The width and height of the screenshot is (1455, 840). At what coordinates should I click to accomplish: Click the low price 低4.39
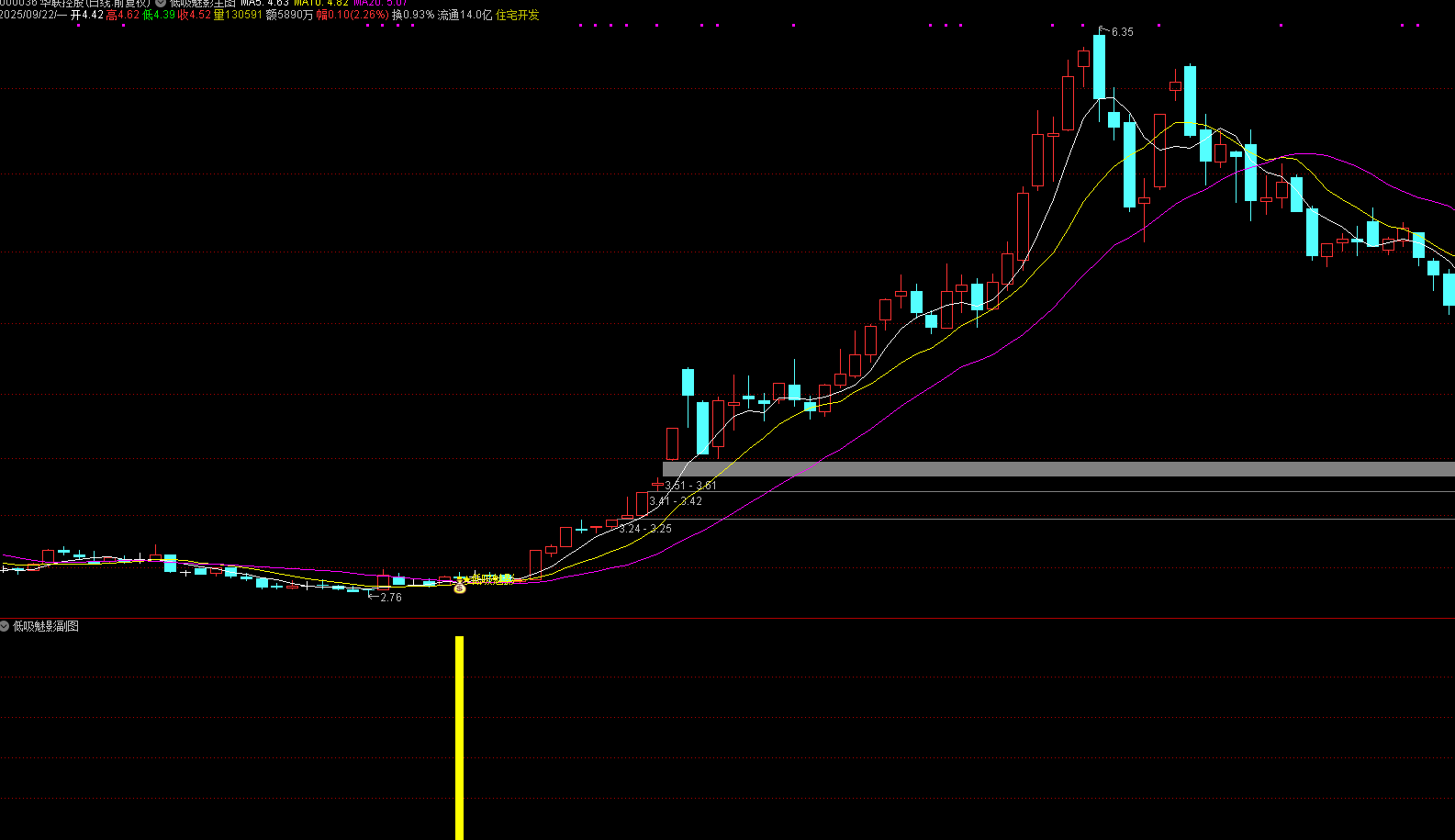(x=159, y=16)
